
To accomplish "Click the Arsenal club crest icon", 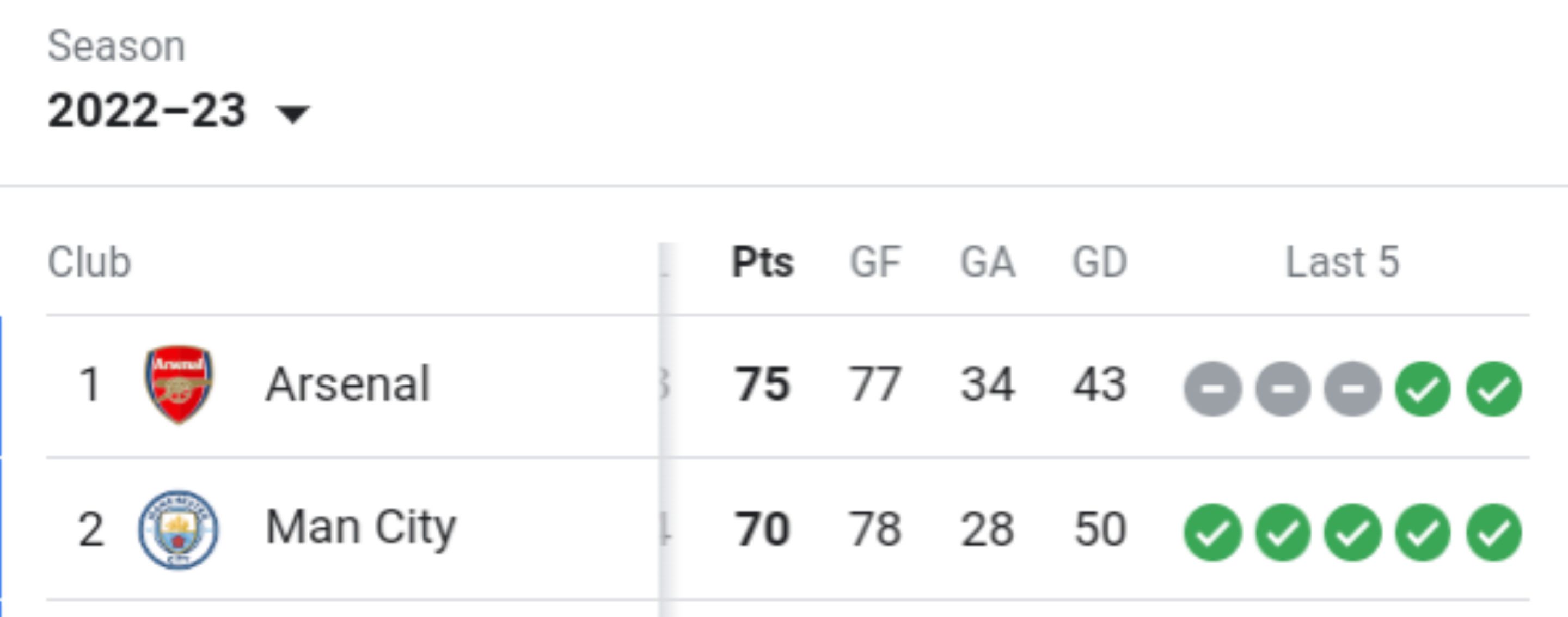I will (x=179, y=384).
